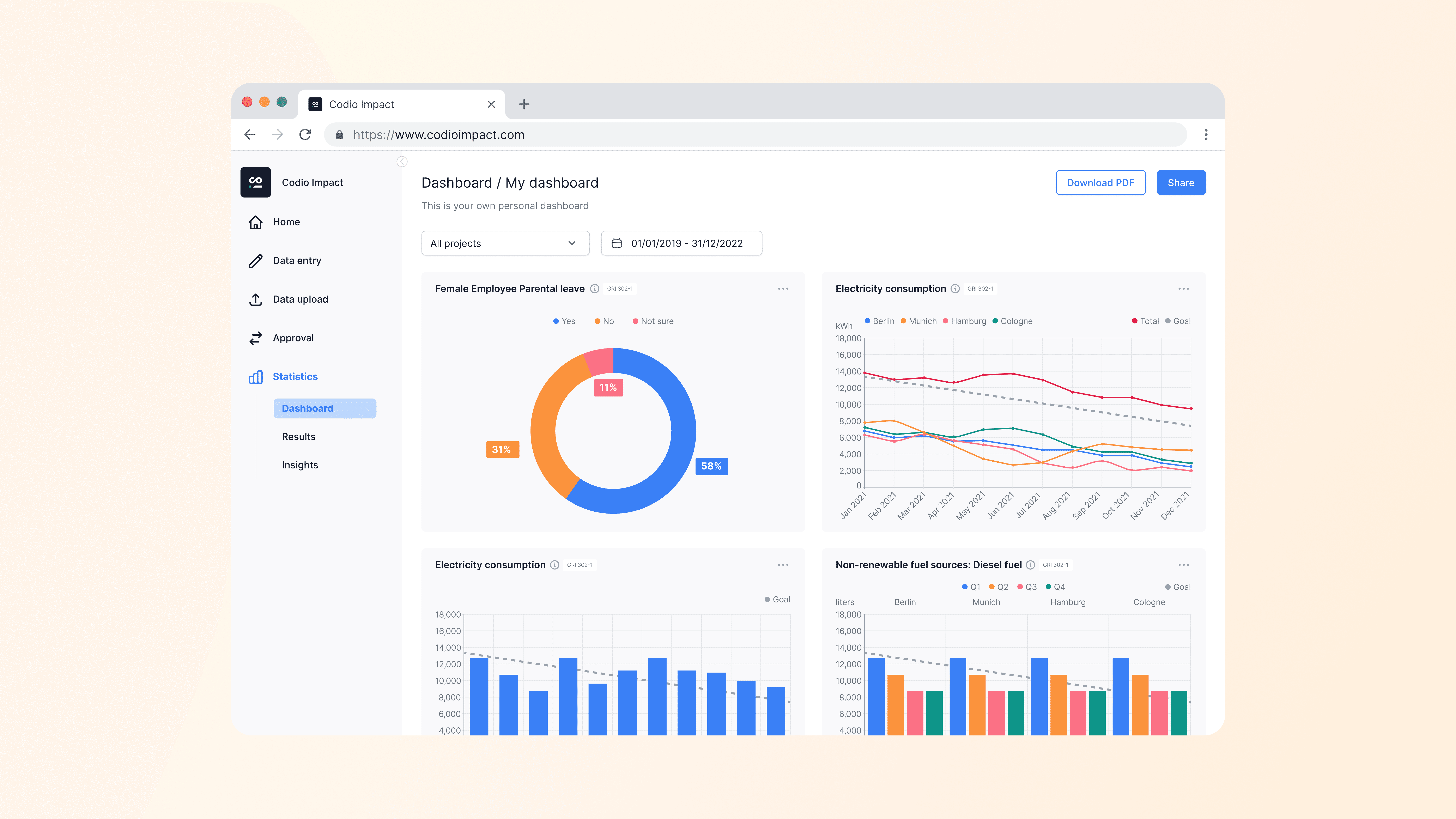This screenshot has height=819, width=1456.
Task: Click the Approval arrows icon
Action: pyautogui.click(x=255, y=338)
